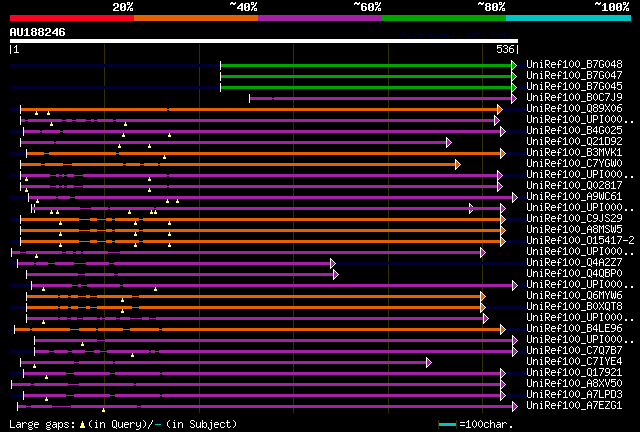Click the UniRef100_A9WC61 hit name
Viewport: 640px width, 432px height.
click(x=574, y=197)
